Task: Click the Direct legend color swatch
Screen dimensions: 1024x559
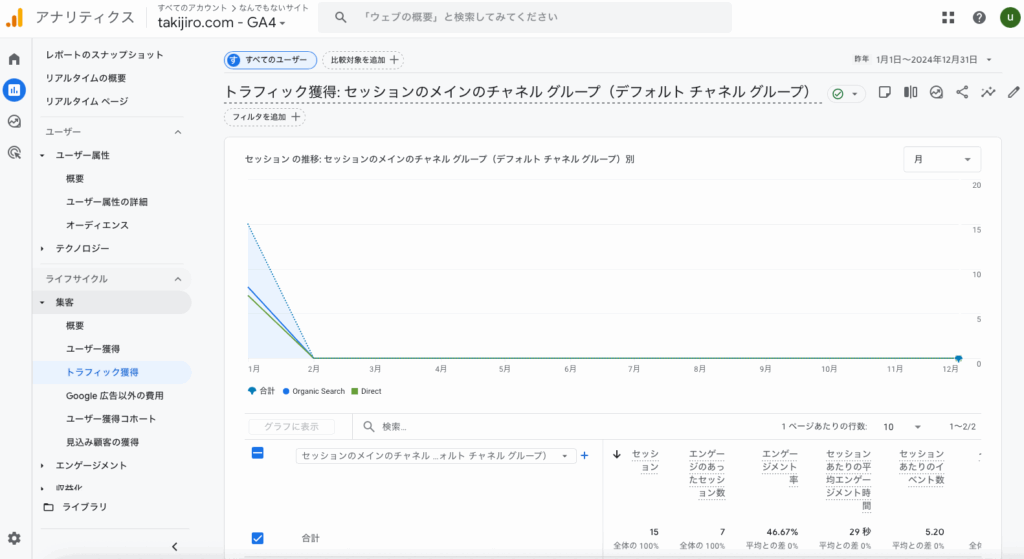Action: tap(354, 391)
